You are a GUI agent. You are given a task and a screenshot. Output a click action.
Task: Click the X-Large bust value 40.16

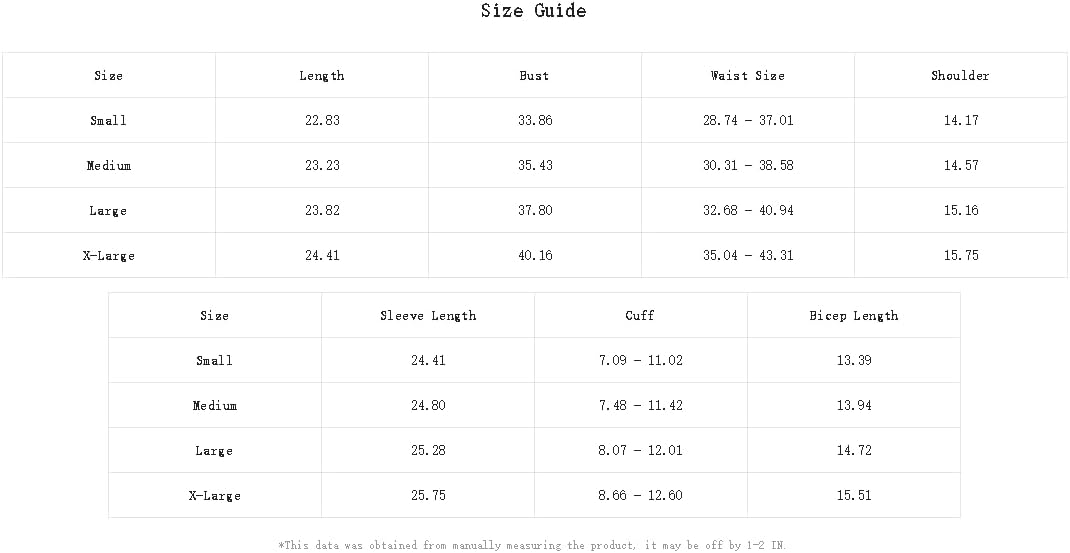pyautogui.click(x=535, y=256)
